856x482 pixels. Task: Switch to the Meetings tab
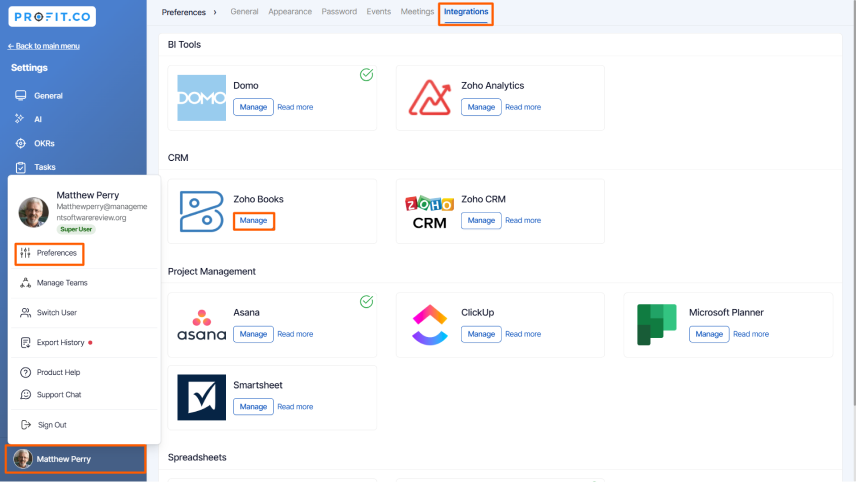(417, 11)
